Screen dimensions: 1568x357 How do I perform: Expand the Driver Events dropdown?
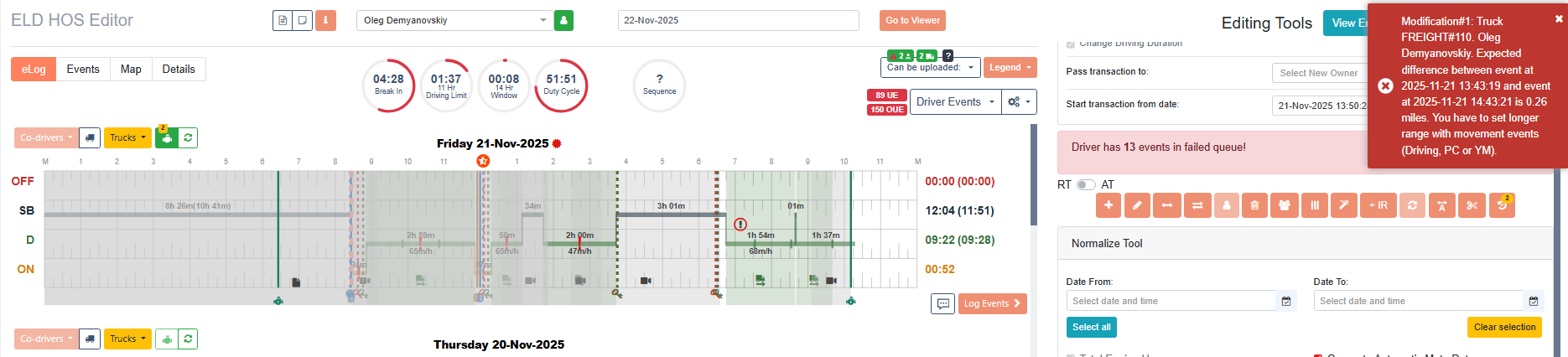[955, 101]
